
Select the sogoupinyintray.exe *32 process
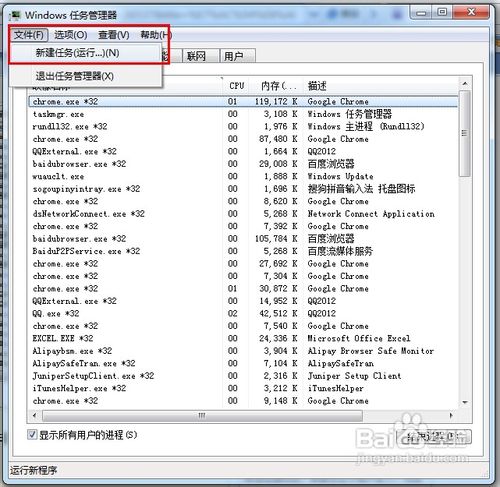[x=243, y=189]
